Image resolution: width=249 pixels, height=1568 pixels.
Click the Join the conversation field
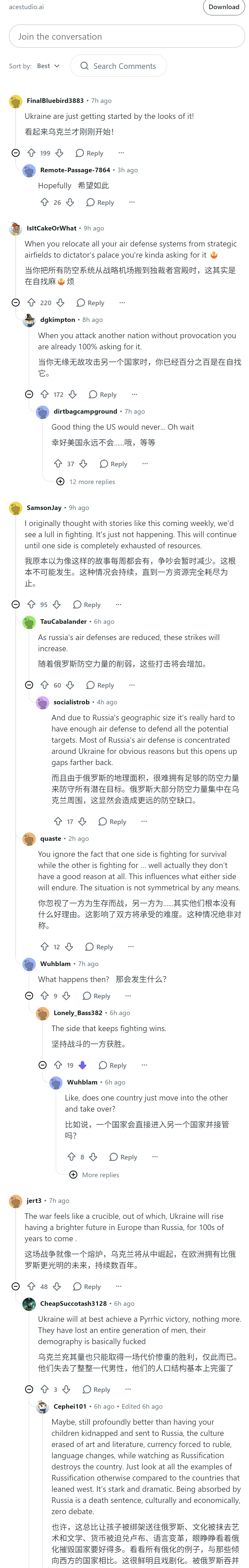[x=127, y=37]
